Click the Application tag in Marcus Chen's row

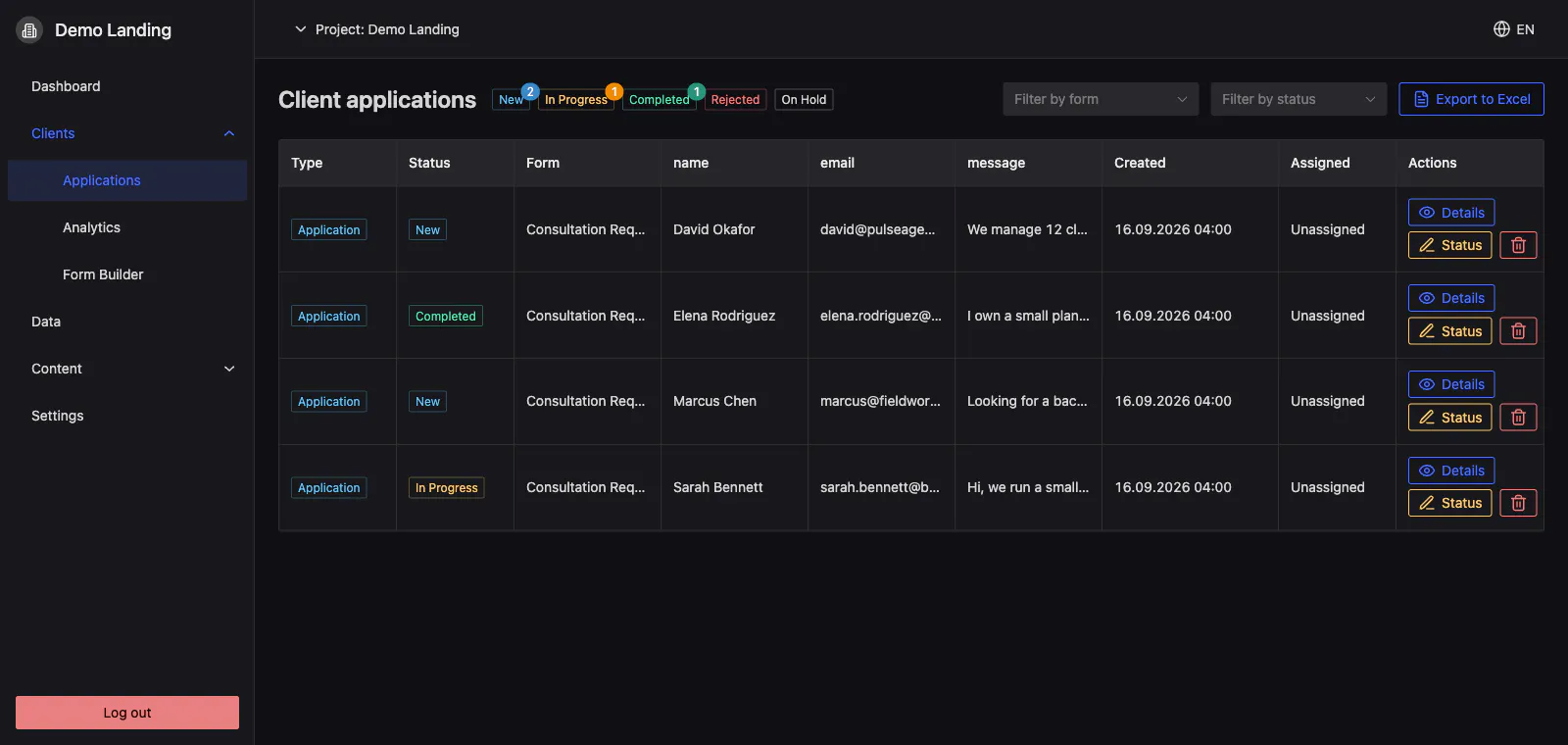(328, 401)
